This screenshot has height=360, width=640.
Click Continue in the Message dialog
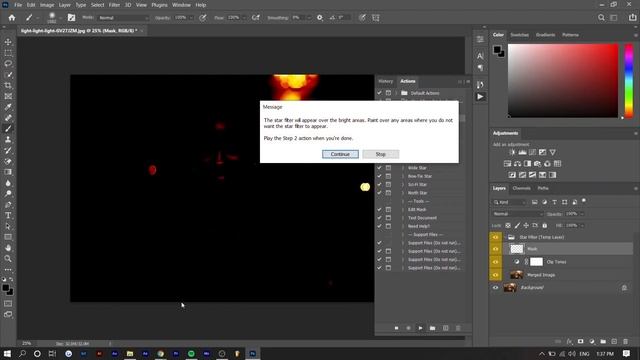click(x=340, y=154)
